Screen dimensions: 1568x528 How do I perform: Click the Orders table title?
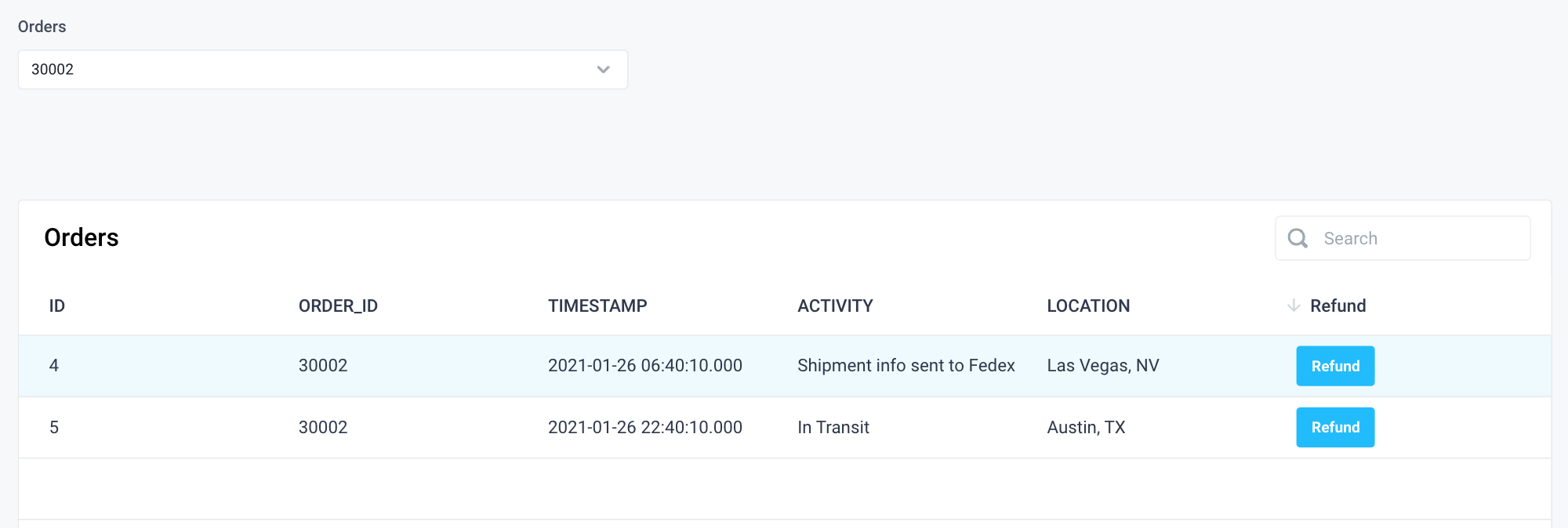[82, 237]
